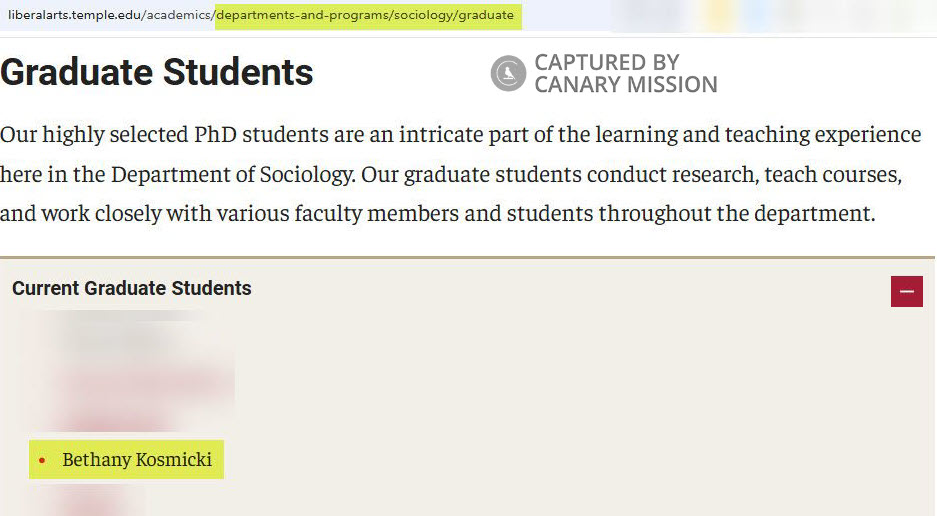937x516 pixels.
Task: Open the Bethany Kosmicki entry
Action: click(137, 460)
